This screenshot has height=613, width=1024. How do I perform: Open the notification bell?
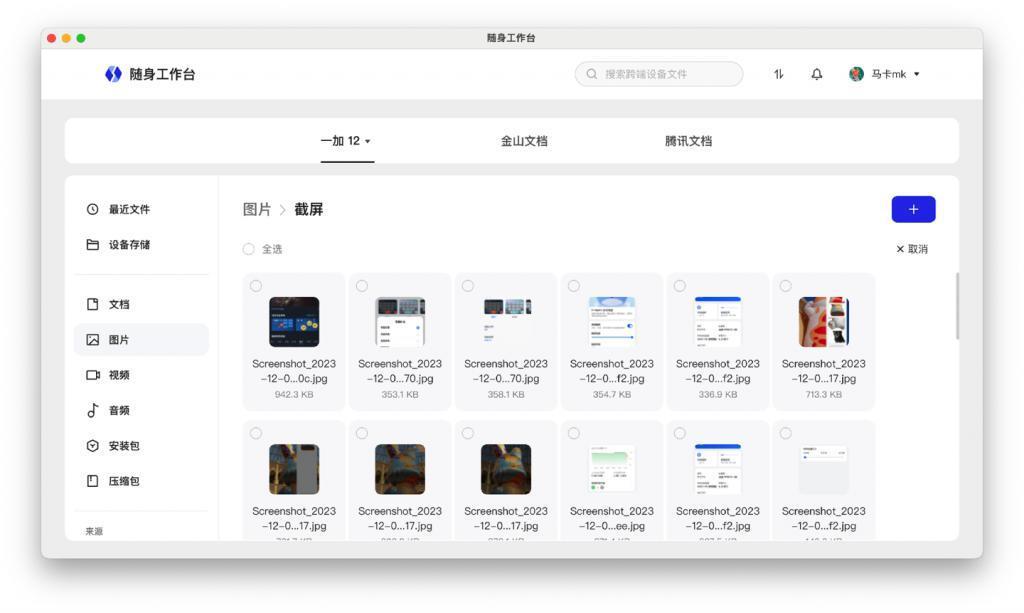point(817,73)
